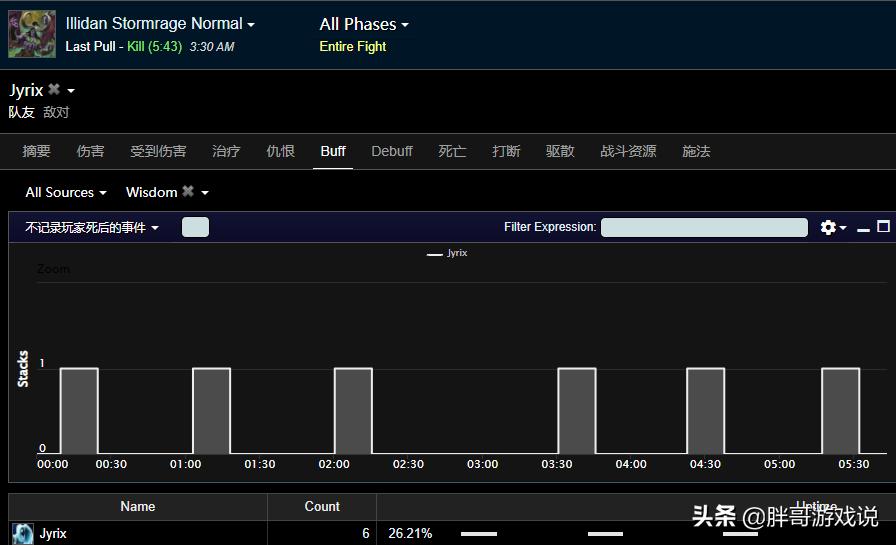Open the 治疗 tab
Image resolution: width=896 pixels, height=545 pixels.
tap(226, 151)
